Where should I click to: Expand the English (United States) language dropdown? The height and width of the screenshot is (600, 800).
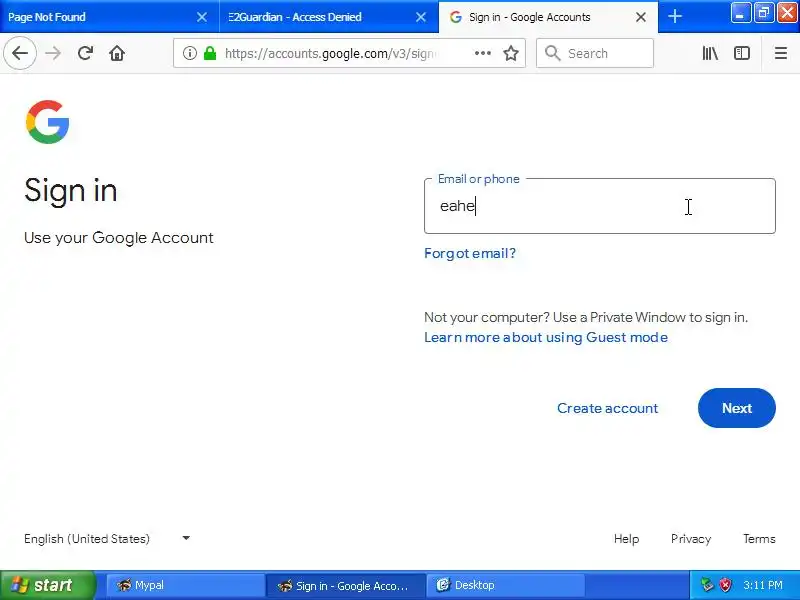coord(107,539)
